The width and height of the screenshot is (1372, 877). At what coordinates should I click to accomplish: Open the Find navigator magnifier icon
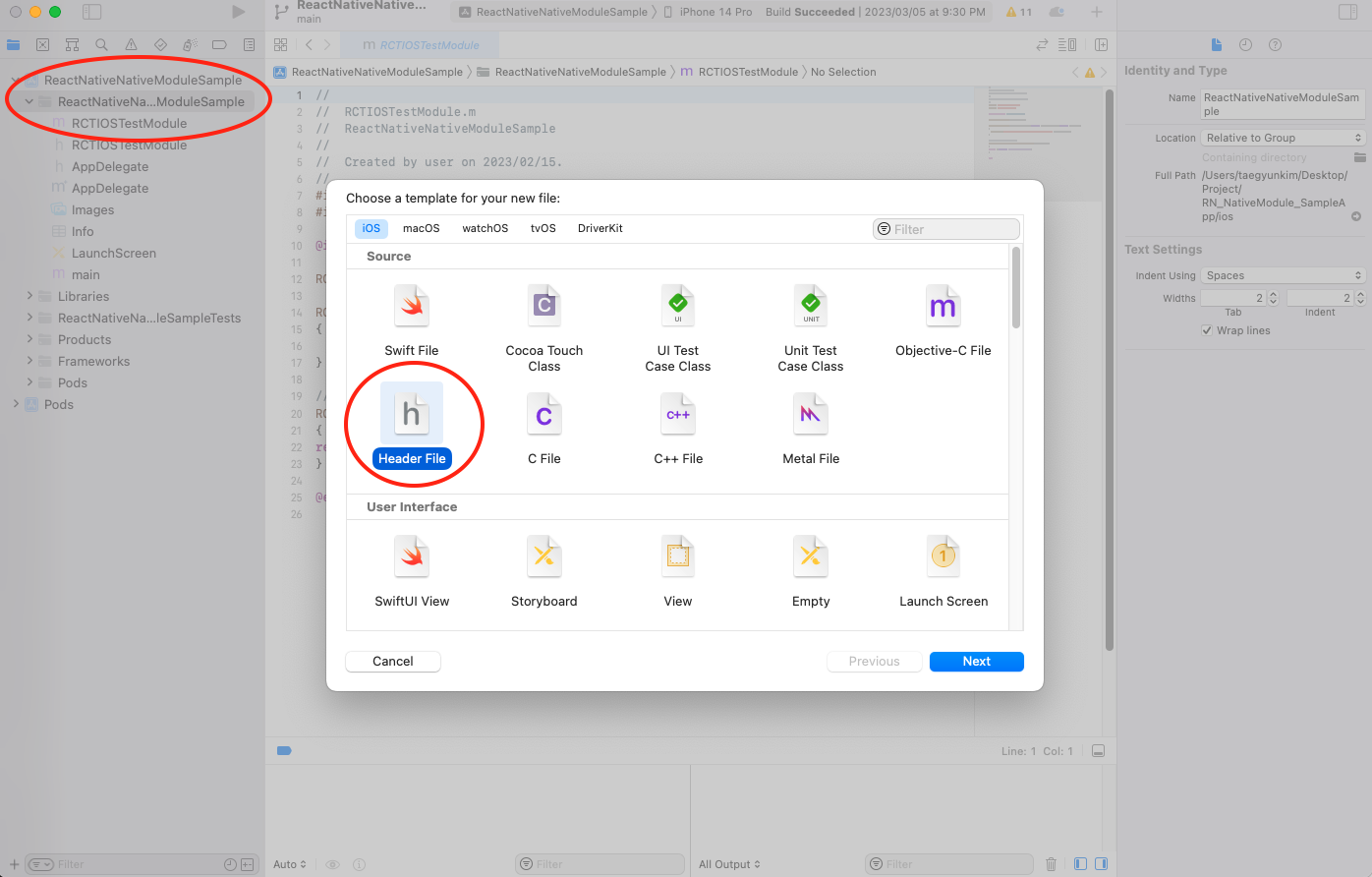pyautogui.click(x=101, y=44)
